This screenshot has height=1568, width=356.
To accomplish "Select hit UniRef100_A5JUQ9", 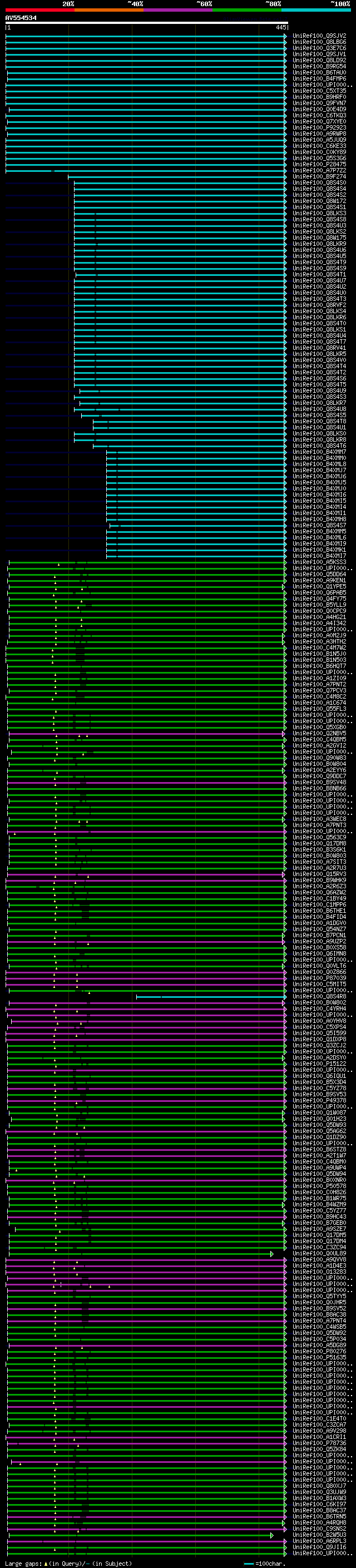I will (319, 140).
